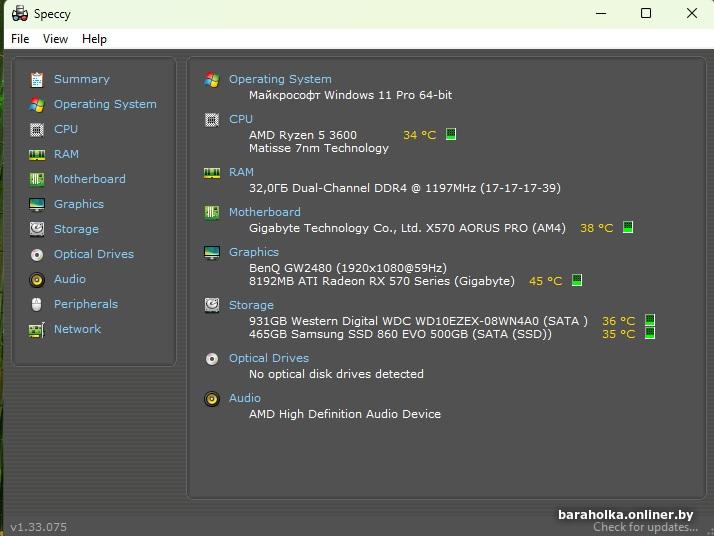Select RAM in the sidebar list
714x536 pixels.
click(66, 154)
